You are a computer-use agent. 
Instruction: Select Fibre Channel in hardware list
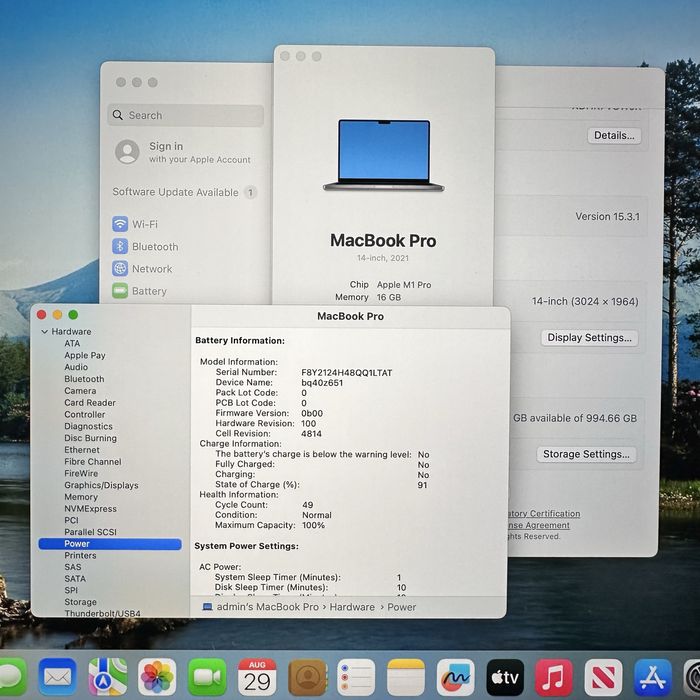click(93, 462)
